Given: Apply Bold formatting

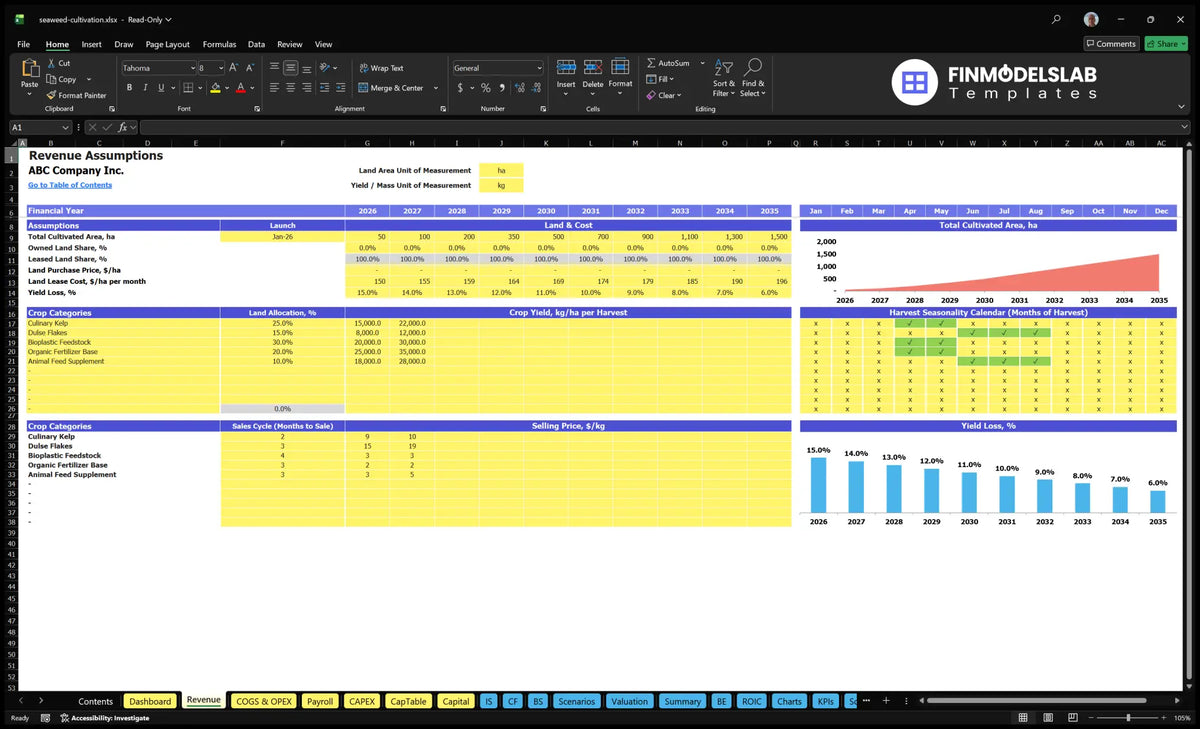Looking at the screenshot, I should (130, 88).
